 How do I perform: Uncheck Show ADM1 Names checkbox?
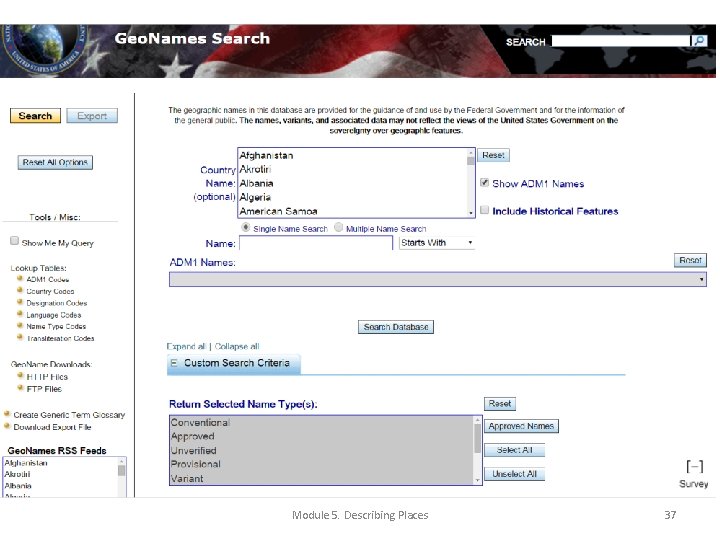click(484, 182)
